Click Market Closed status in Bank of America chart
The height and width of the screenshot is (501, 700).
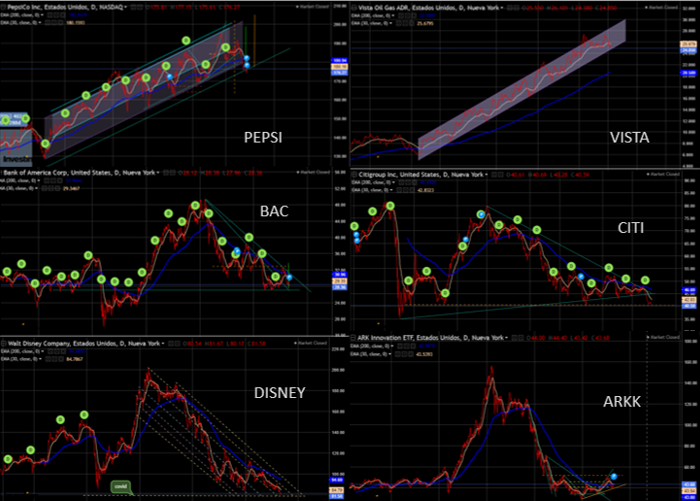[x=313, y=172]
